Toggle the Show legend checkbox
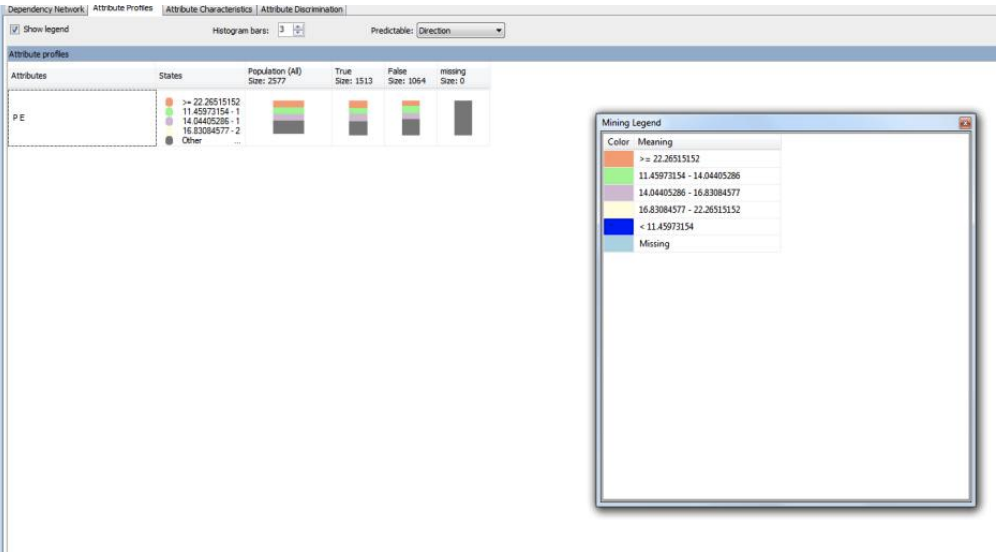1000x552 pixels. tap(15, 30)
